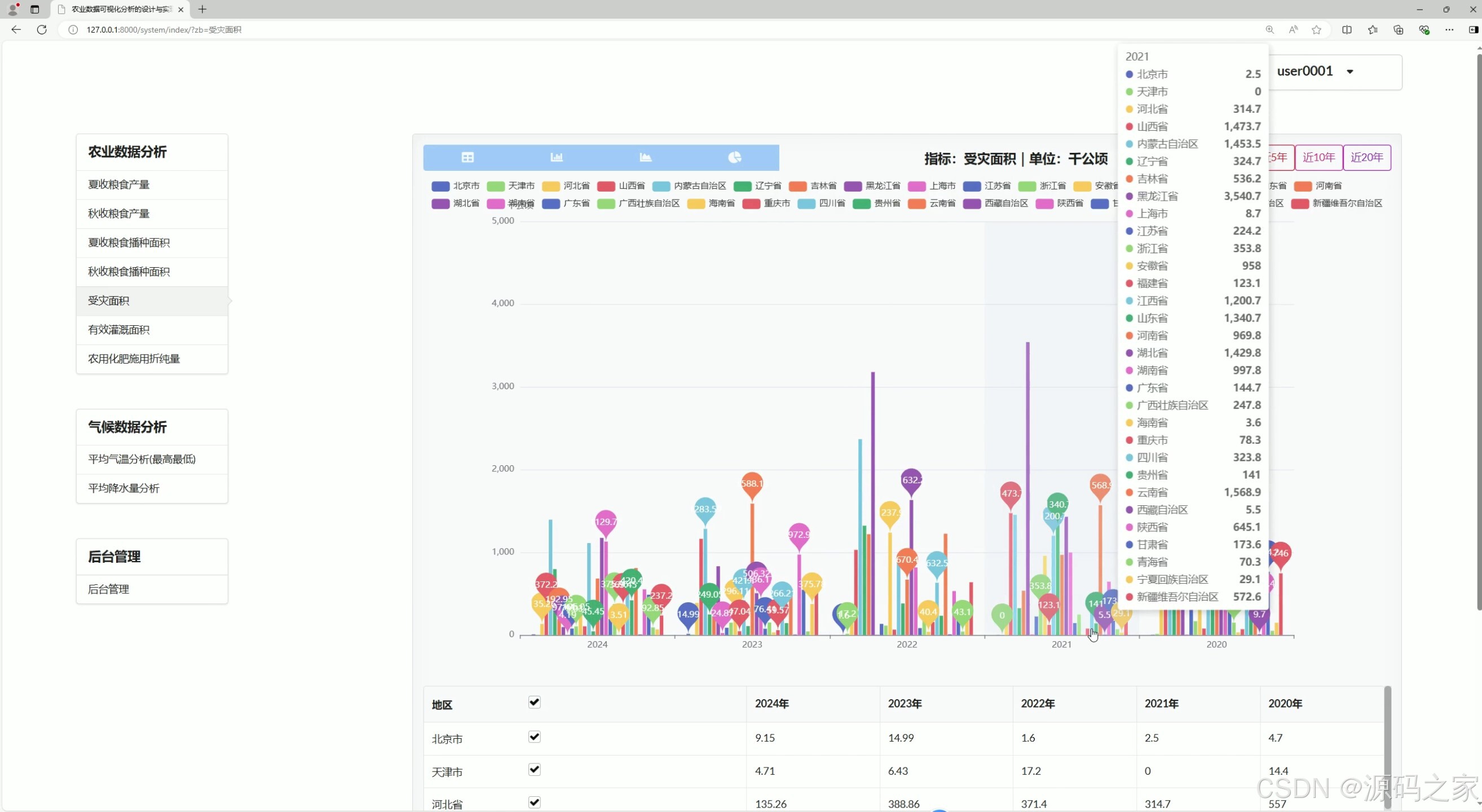The width and height of the screenshot is (1482, 812).
Task: Select the bar chart view icon
Action: point(557,157)
